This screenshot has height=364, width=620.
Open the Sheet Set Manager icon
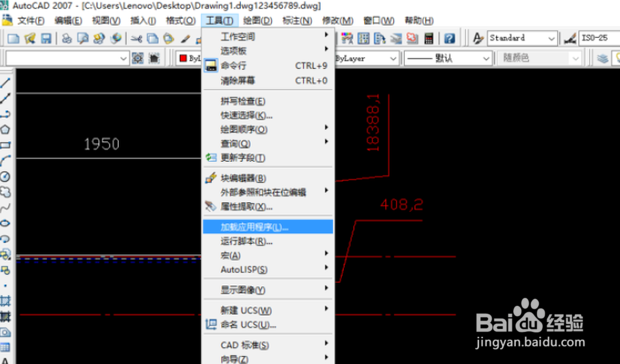click(396, 38)
